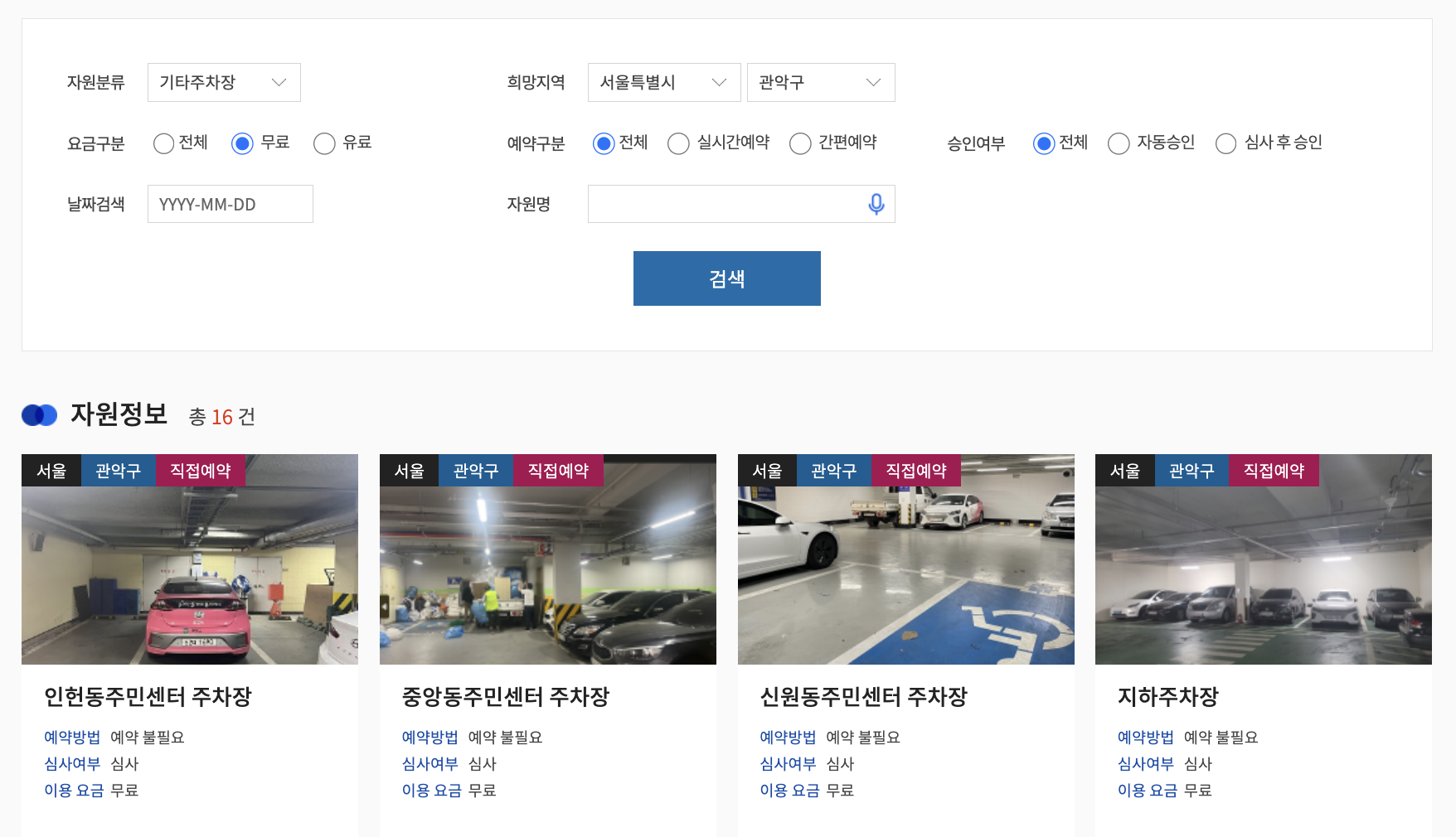The height and width of the screenshot is (837, 1456).
Task: Select 전체 radio under 예약구분
Action: (x=604, y=143)
